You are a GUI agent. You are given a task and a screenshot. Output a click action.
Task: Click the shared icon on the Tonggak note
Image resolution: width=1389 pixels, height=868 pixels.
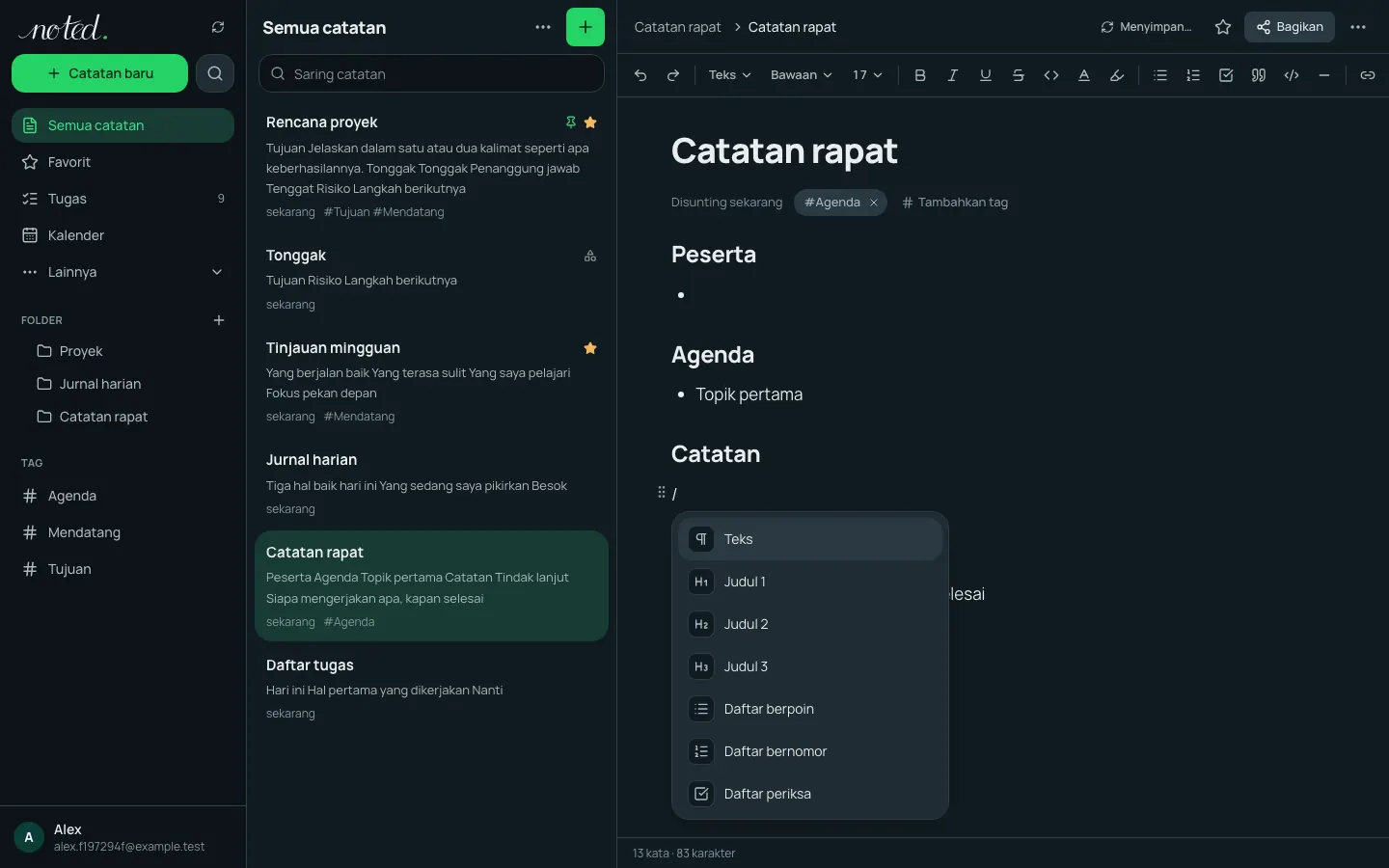tap(590, 256)
